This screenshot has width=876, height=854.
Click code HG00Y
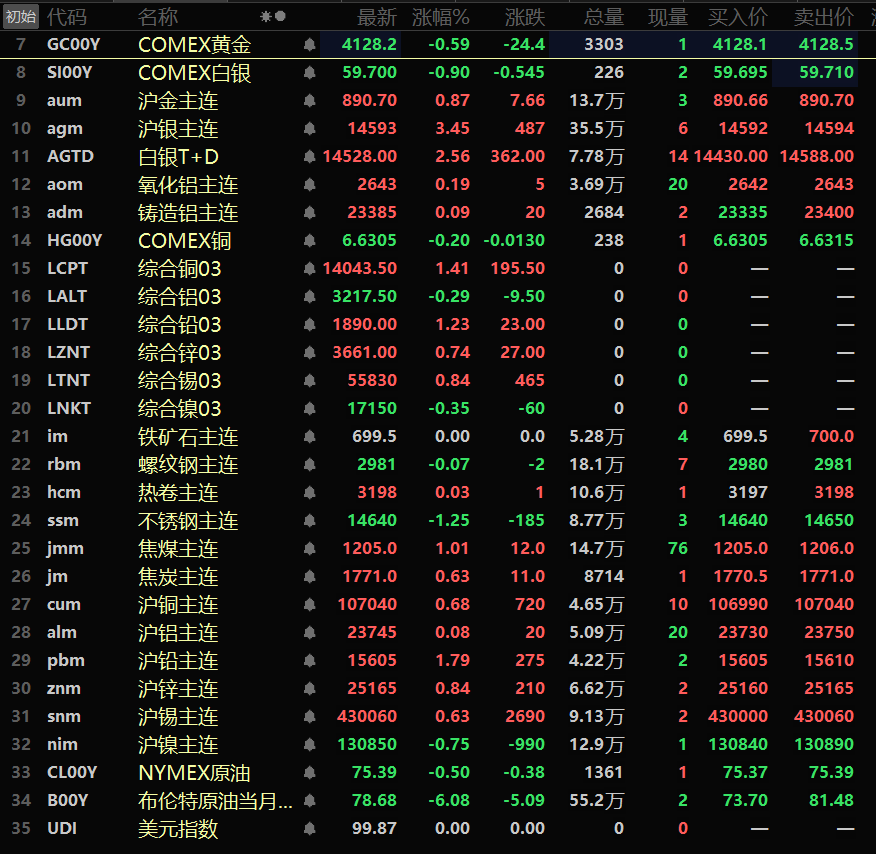74,240
